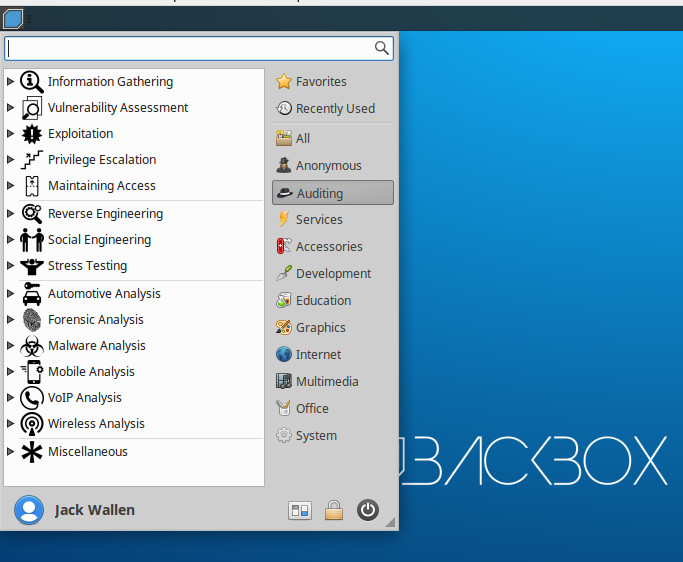Click the lock screen padlock icon
The height and width of the screenshot is (562, 683).
[x=334, y=511]
